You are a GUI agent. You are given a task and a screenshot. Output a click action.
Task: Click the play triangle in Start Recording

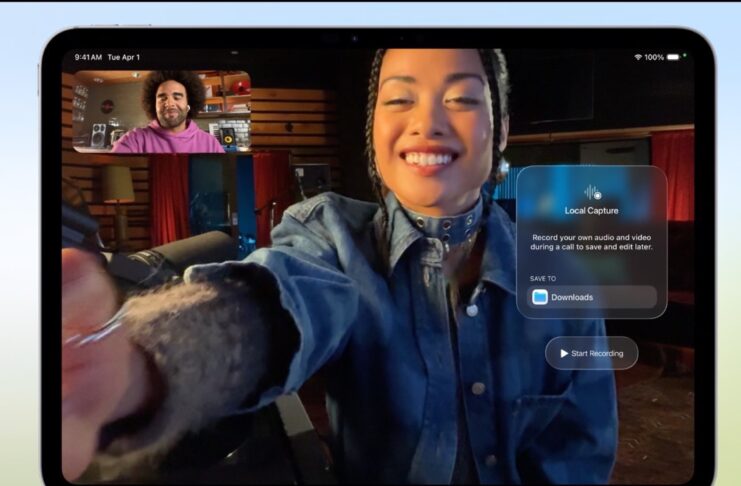[564, 353]
